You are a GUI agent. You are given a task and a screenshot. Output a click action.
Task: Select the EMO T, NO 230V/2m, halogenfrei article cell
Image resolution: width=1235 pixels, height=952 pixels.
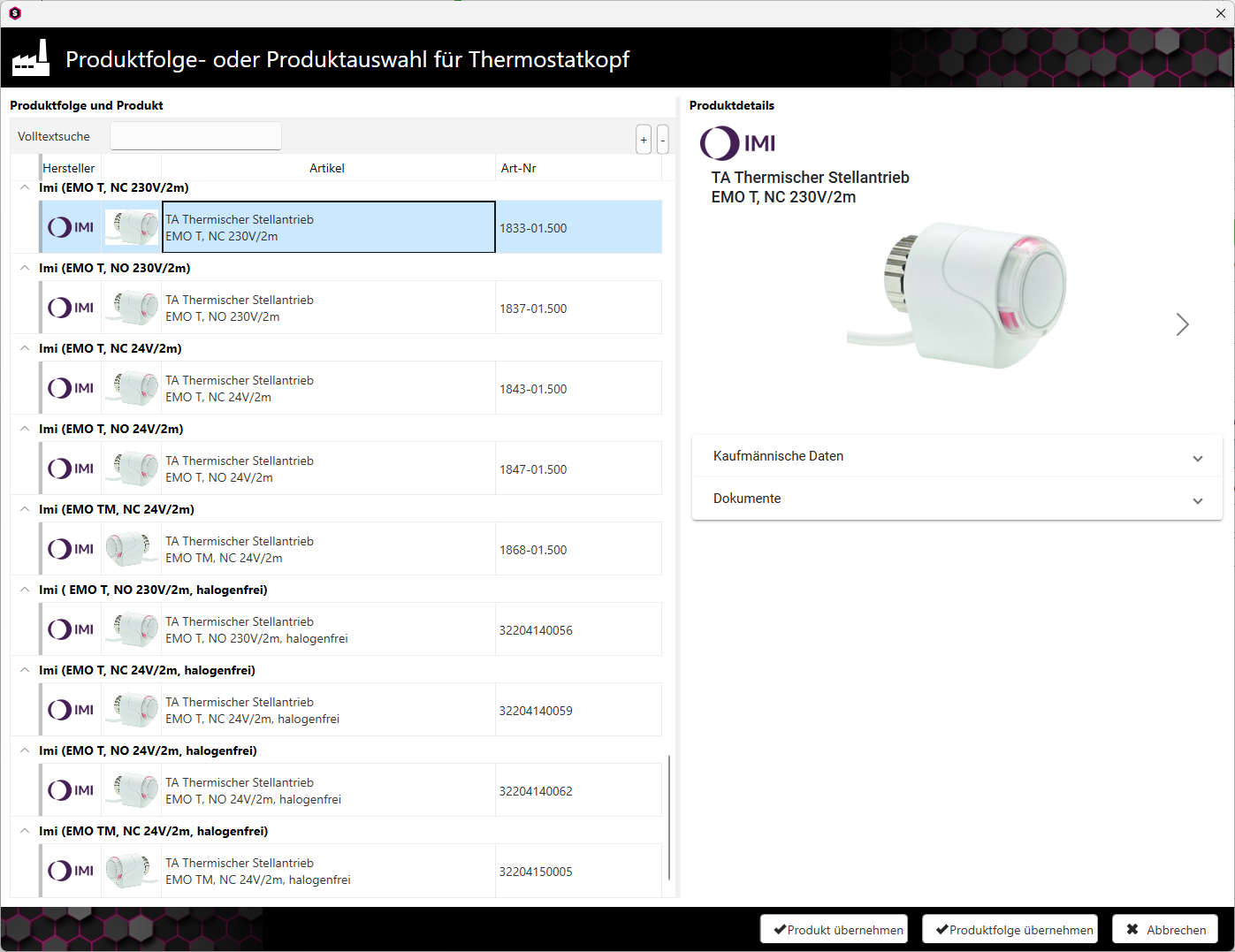coord(329,629)
